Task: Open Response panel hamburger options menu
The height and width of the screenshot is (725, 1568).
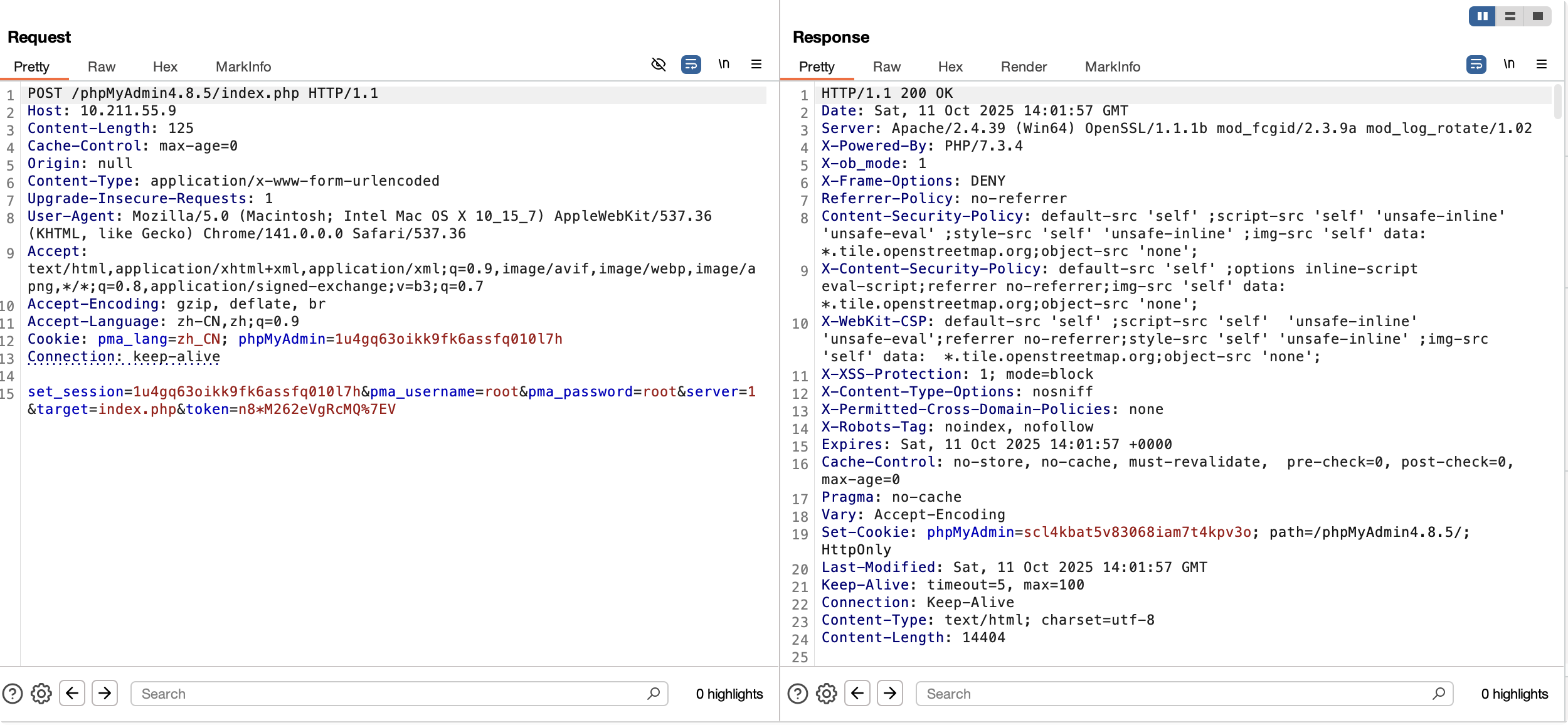Action: click(1542, 65)
